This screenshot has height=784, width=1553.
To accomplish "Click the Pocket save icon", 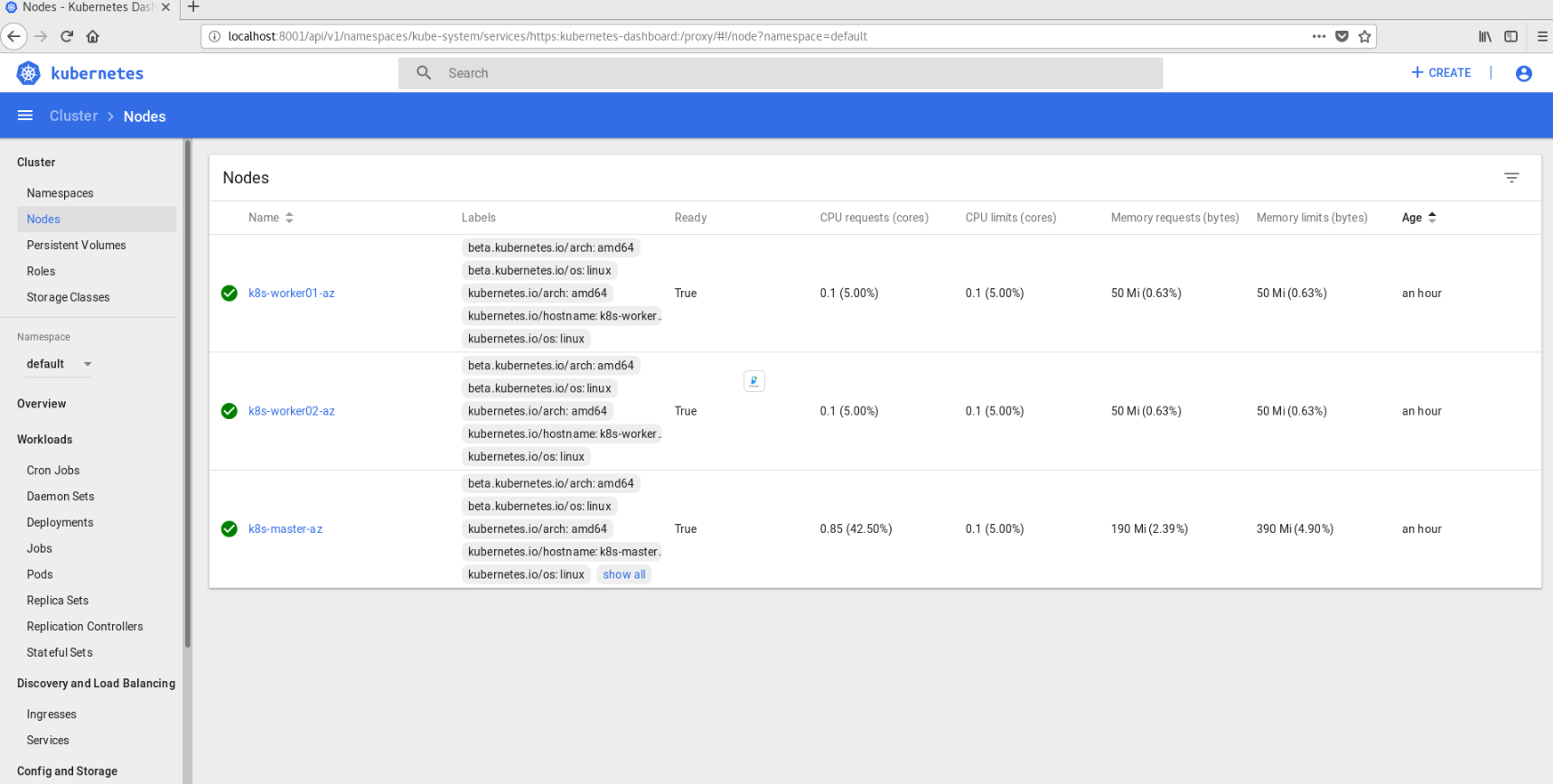I will [x=1342, y=36].
